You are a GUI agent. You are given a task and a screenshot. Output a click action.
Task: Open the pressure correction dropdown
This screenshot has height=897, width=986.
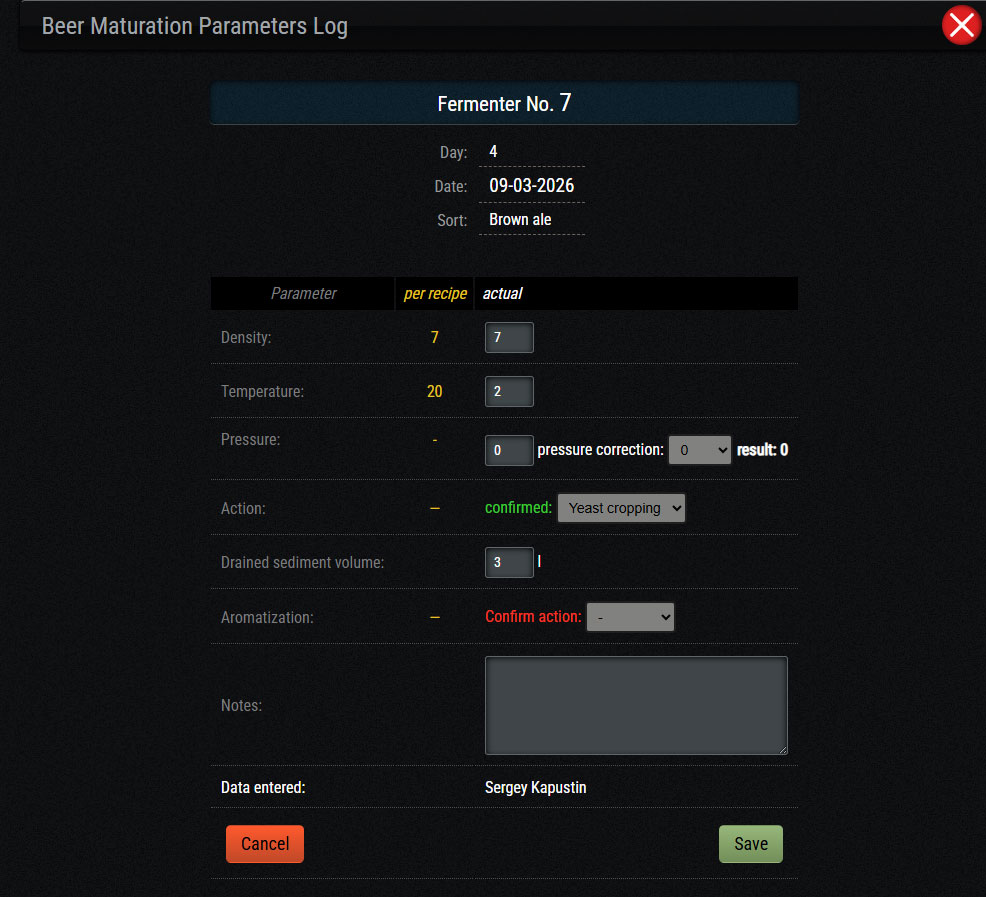point(700,450)
